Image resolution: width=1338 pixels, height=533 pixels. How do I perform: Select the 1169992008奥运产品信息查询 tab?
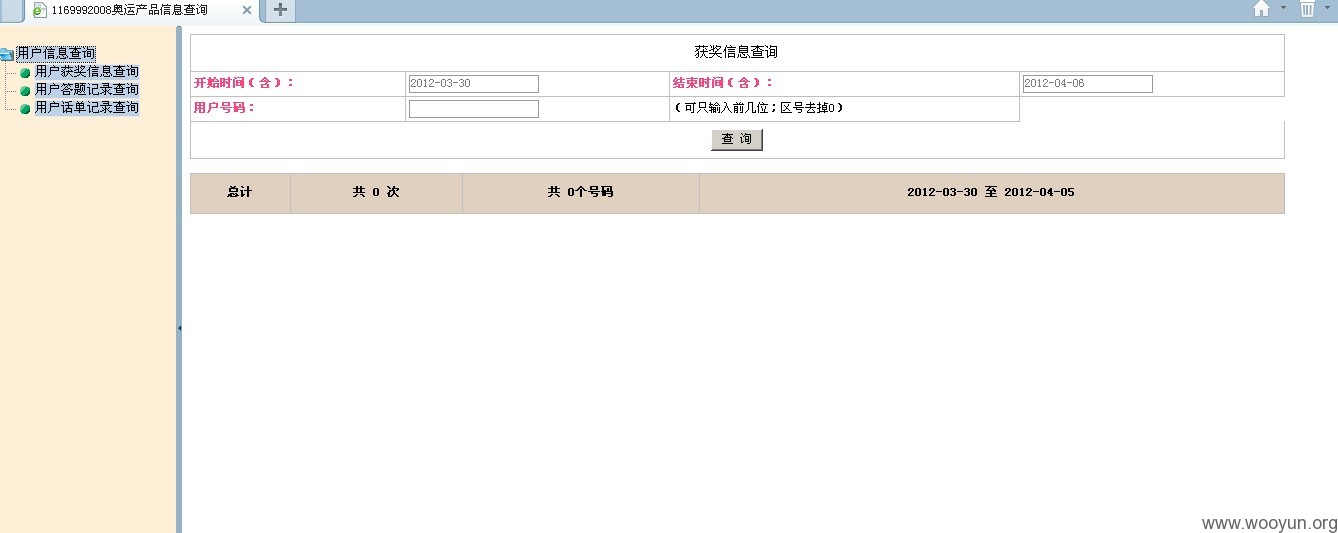pos(142,10)
